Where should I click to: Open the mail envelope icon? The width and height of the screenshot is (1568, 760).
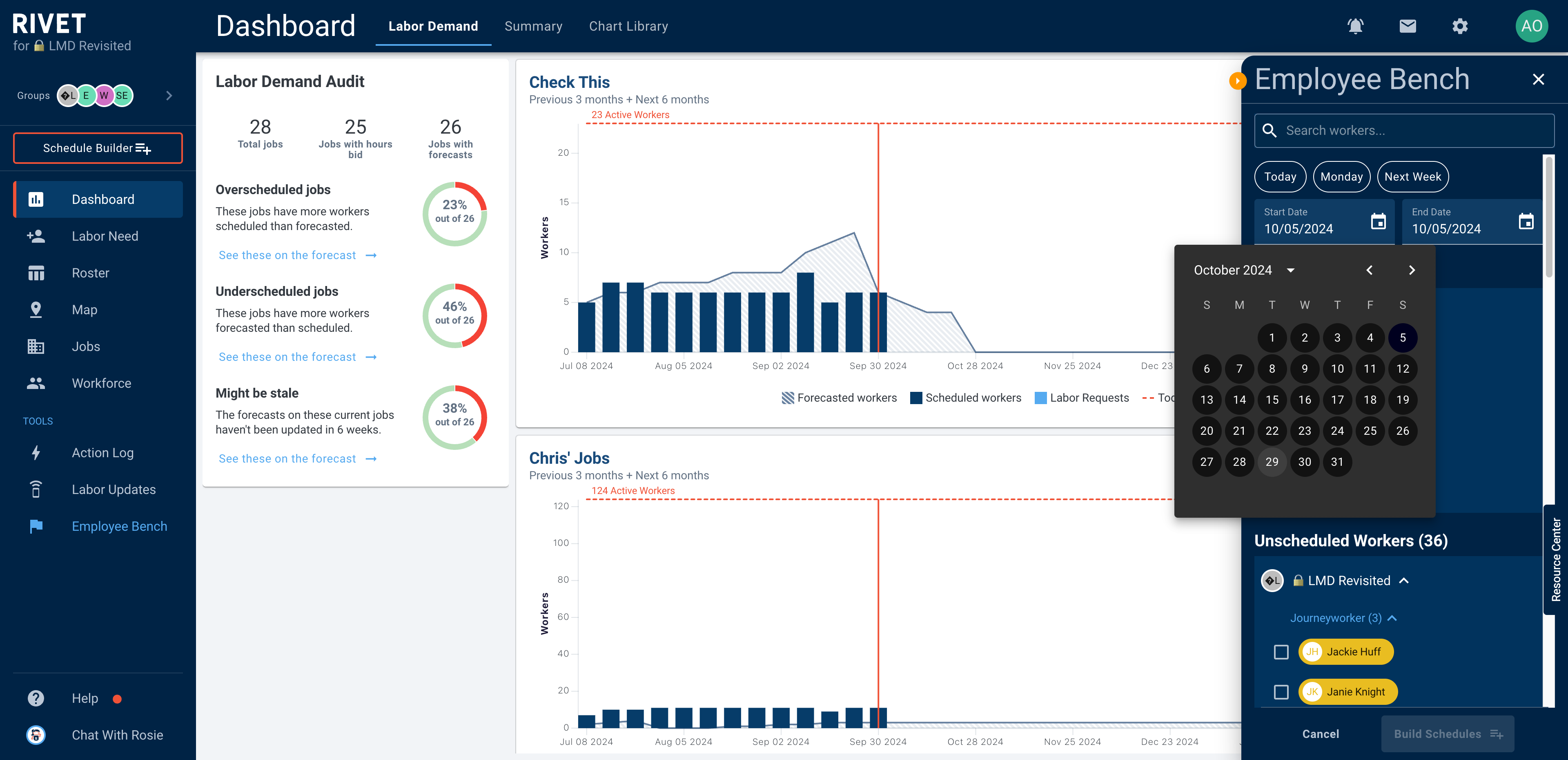1407,26
